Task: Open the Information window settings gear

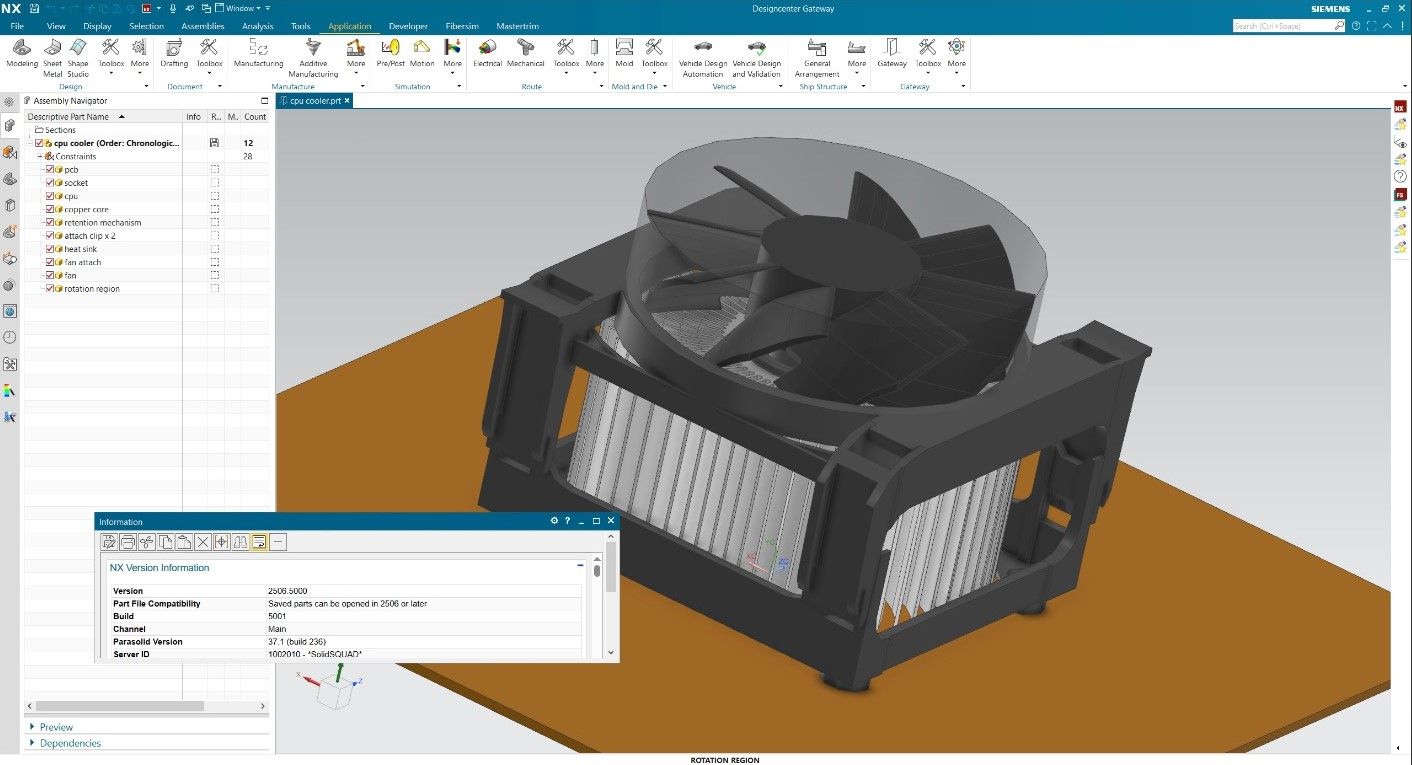Action: (554, 520)
